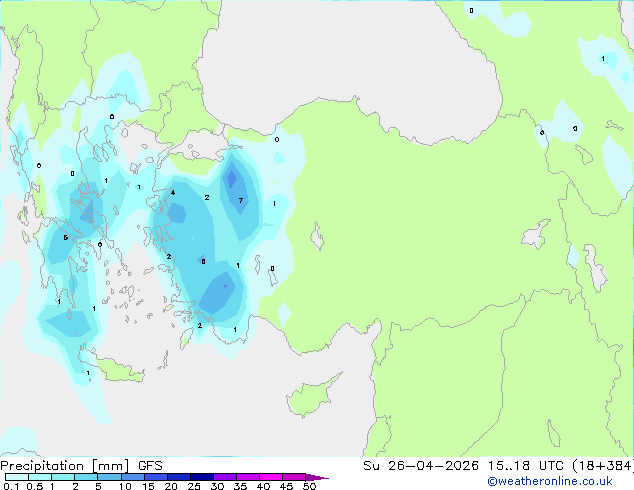This screenshot has width=634, height=490.
Task: Click the 0.1–0.5 mm legend color swatch
Action: (17, 477)
